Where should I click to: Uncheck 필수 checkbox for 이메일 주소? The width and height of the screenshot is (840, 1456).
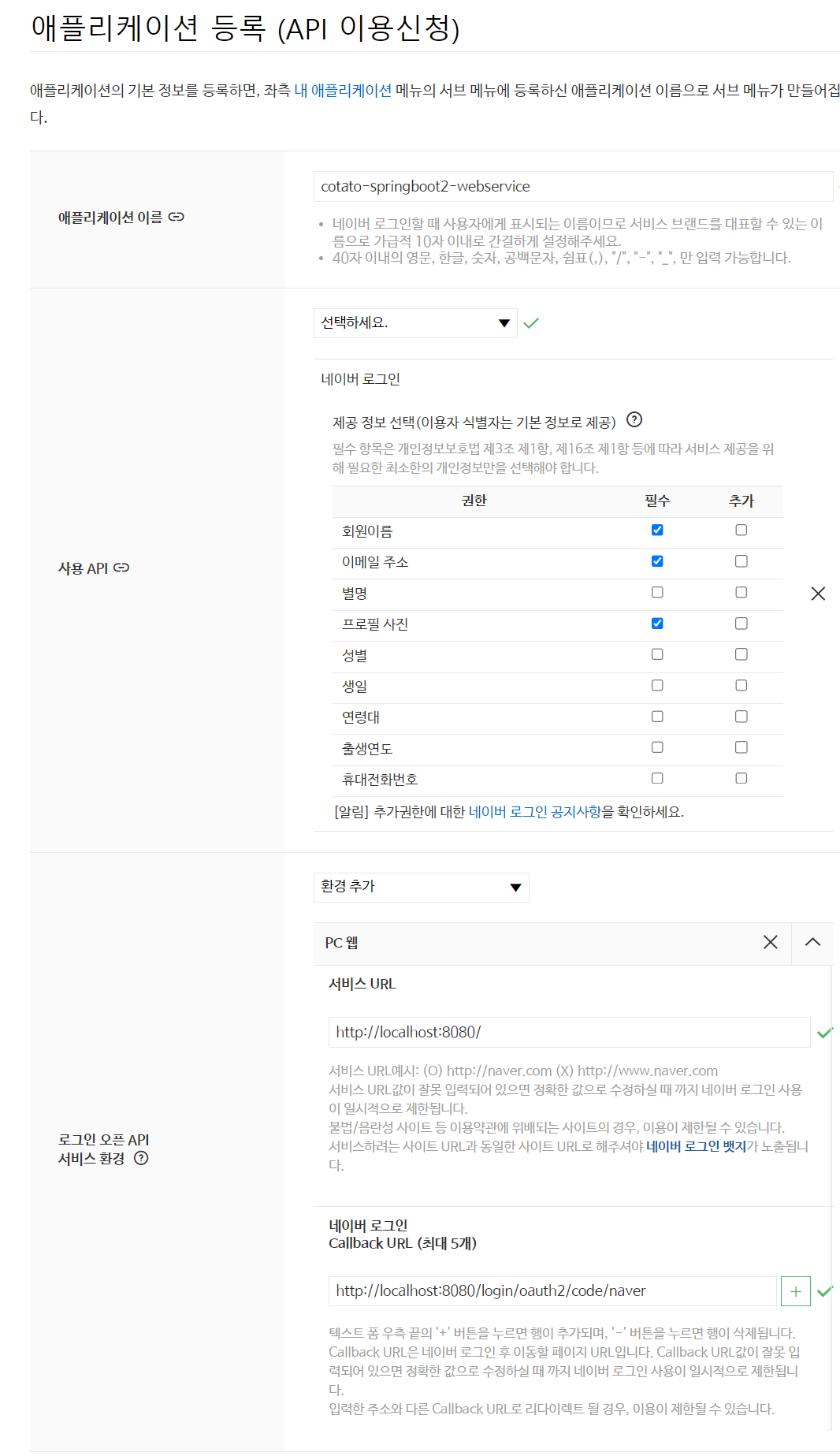[x=657, y=561]
